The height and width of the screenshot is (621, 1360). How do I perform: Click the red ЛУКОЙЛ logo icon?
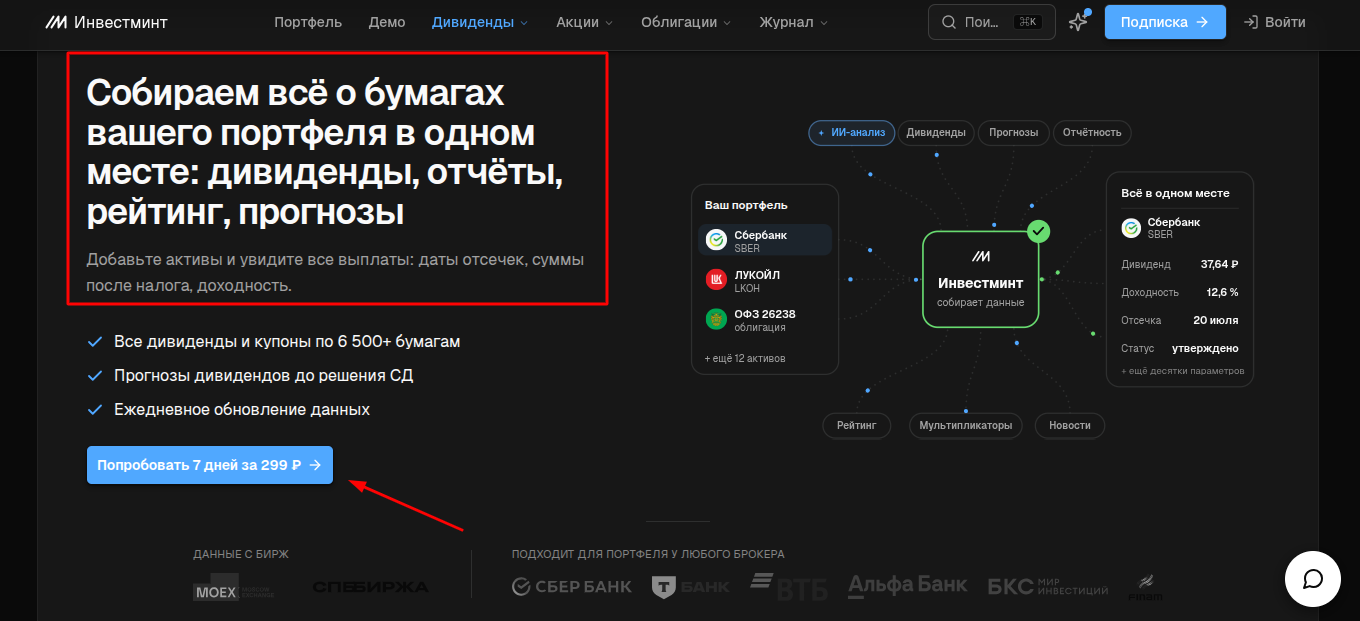[x=716, y=280]
